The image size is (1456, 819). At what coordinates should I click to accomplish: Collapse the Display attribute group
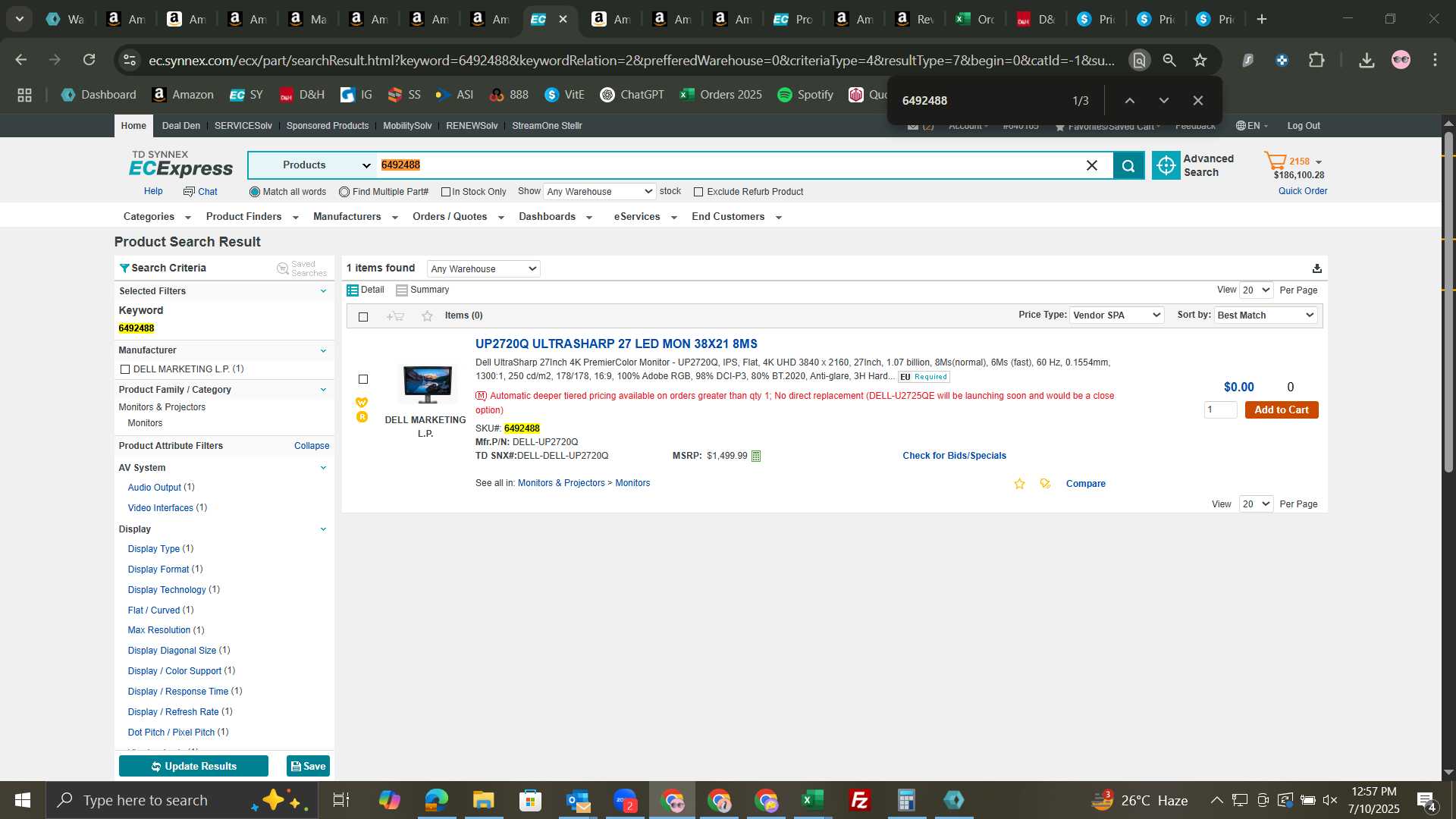[323, 529]
